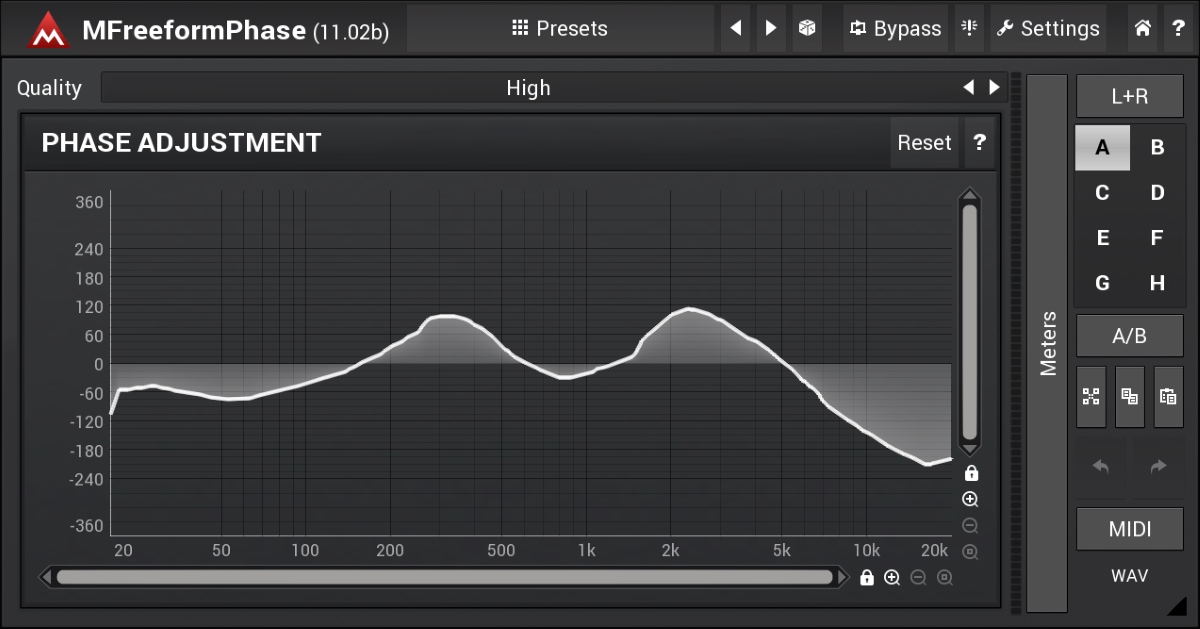Zoom out the graph horizontally
1200x629 pixels.
918,577
